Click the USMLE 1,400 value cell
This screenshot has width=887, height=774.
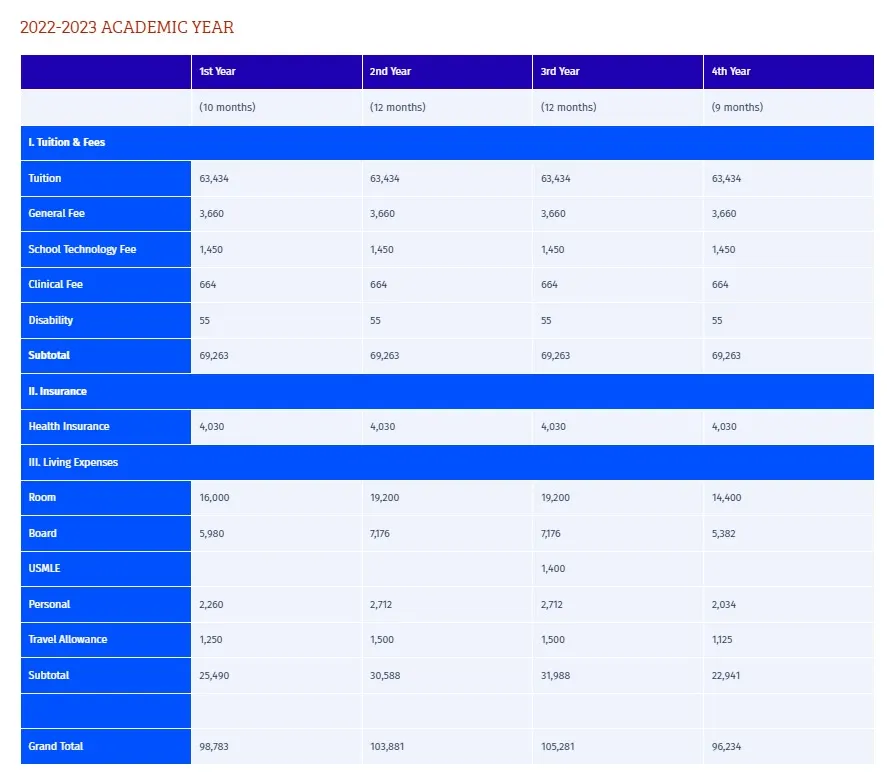[553, 569]
